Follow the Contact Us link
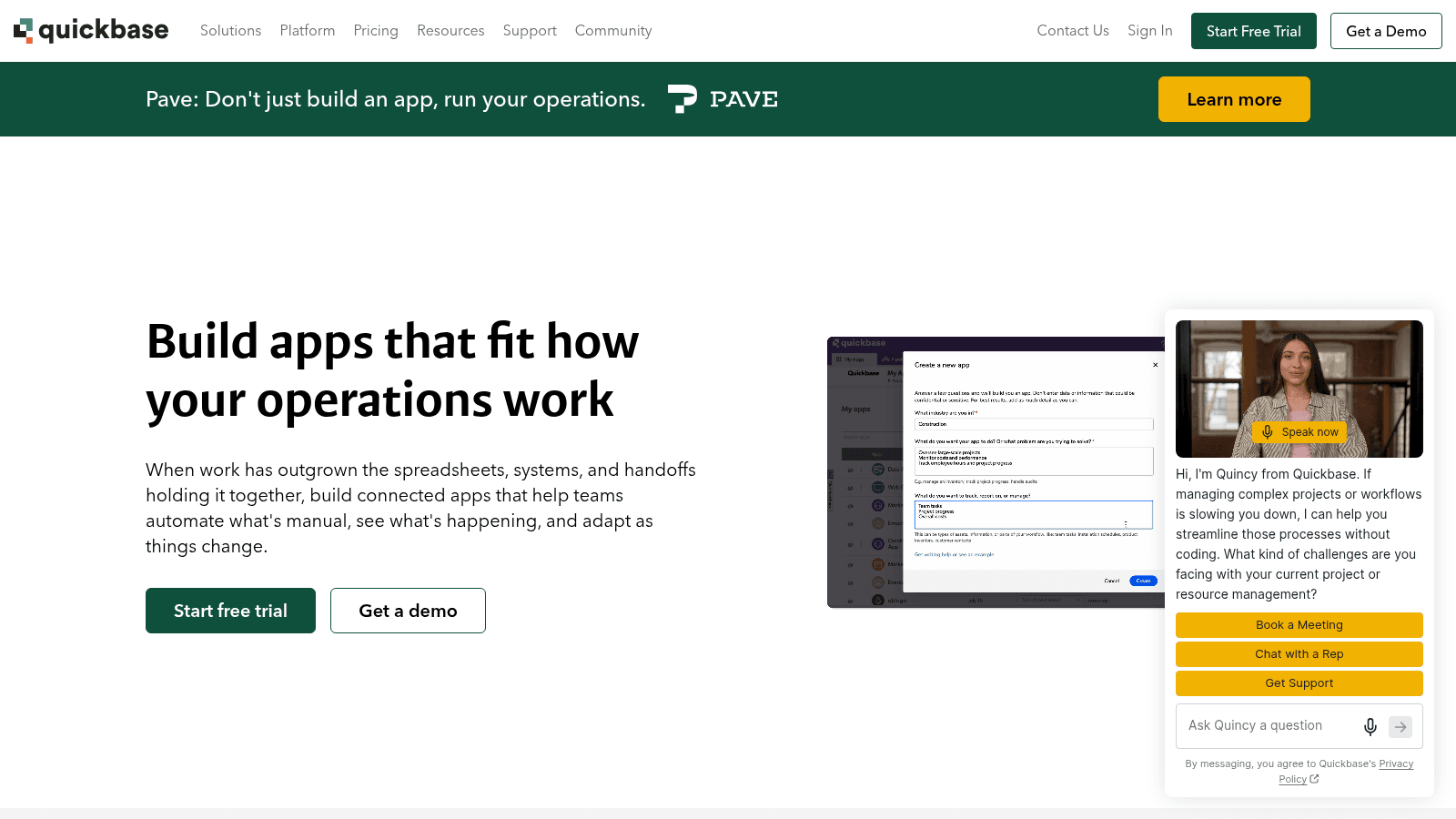The width and height of the screenshot is (1456, 819). (x=1073, y=31)
